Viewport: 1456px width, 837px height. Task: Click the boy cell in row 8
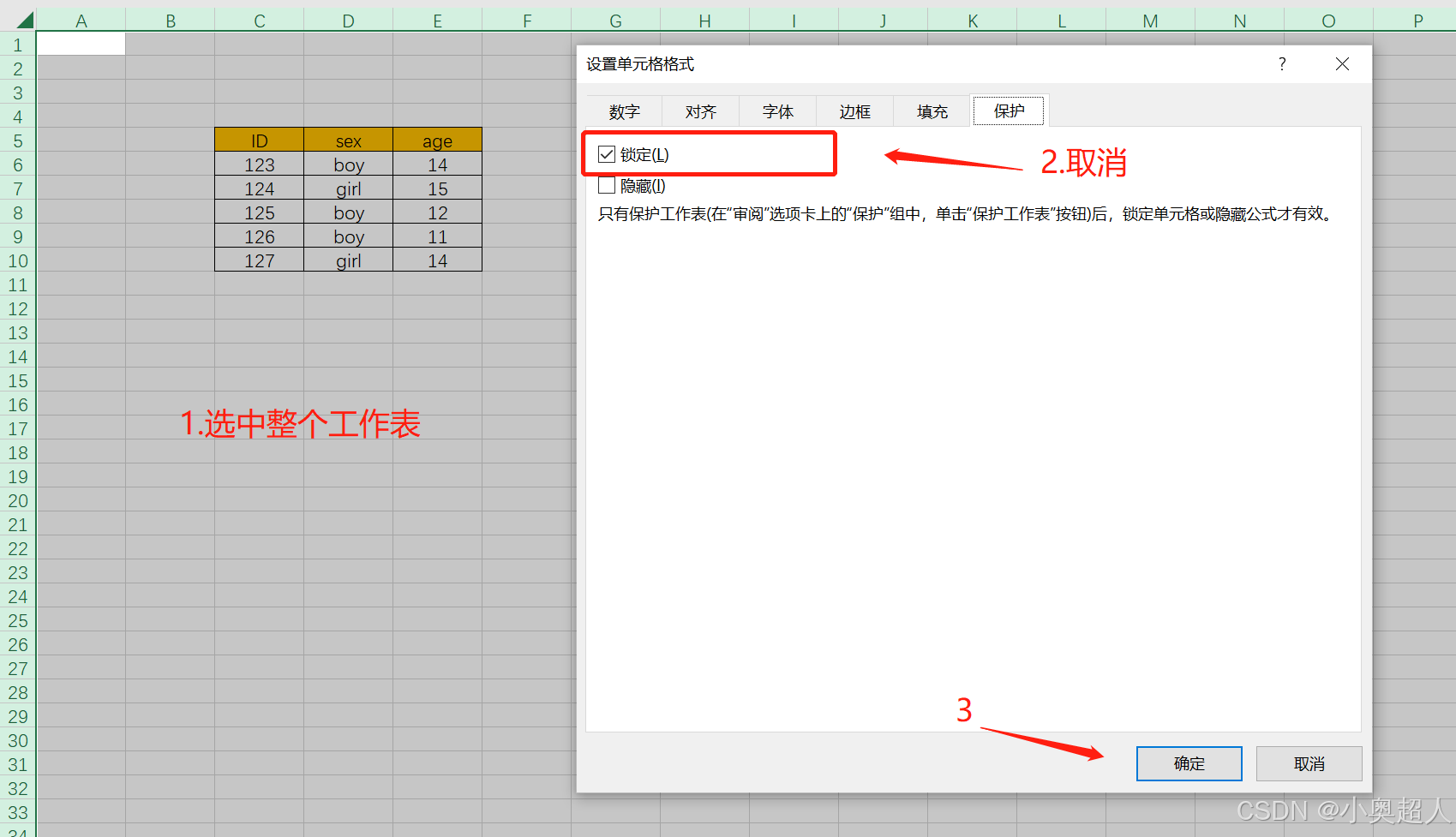(x=349, y=212)
